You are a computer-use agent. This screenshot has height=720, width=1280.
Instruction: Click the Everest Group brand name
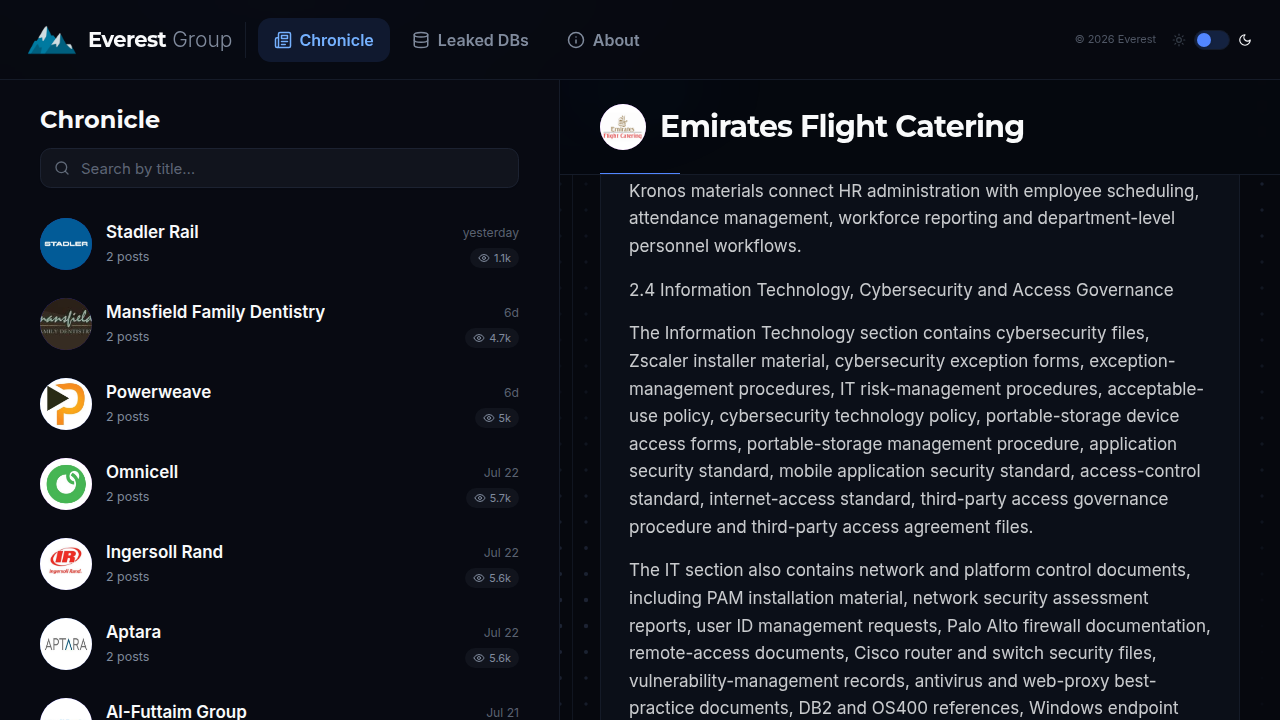(x=160, y=40)
